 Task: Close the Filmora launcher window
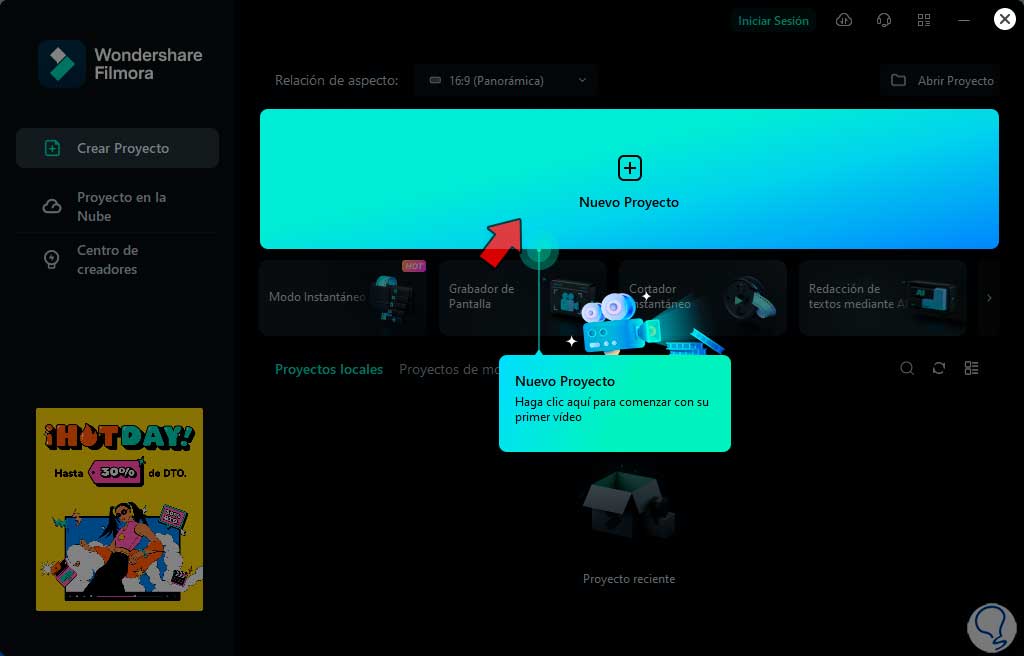1004,19
